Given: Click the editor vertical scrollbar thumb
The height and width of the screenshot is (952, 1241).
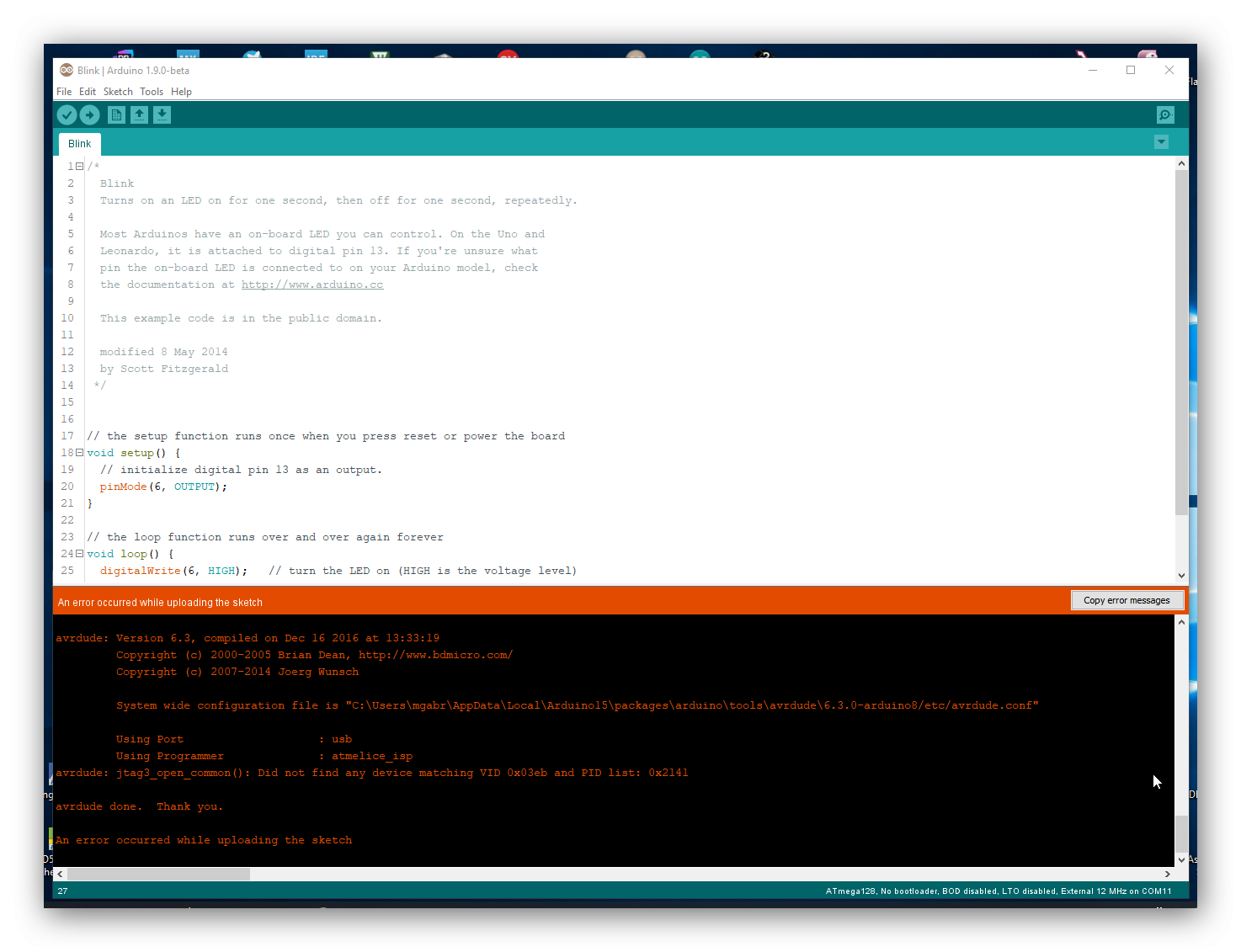Looking at the screenshot, I should pos(1181,343).
